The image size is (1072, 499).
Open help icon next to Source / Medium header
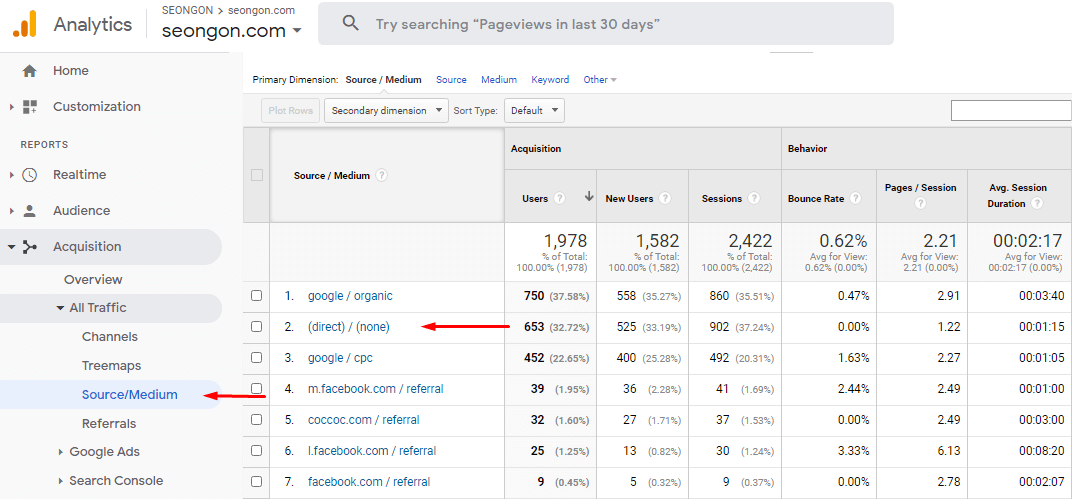(381, 176)
